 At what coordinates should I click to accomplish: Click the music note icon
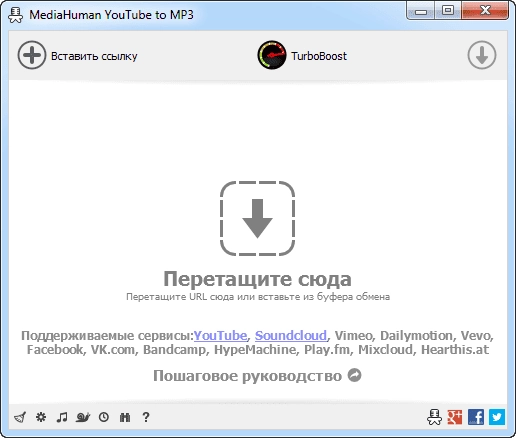62,417
